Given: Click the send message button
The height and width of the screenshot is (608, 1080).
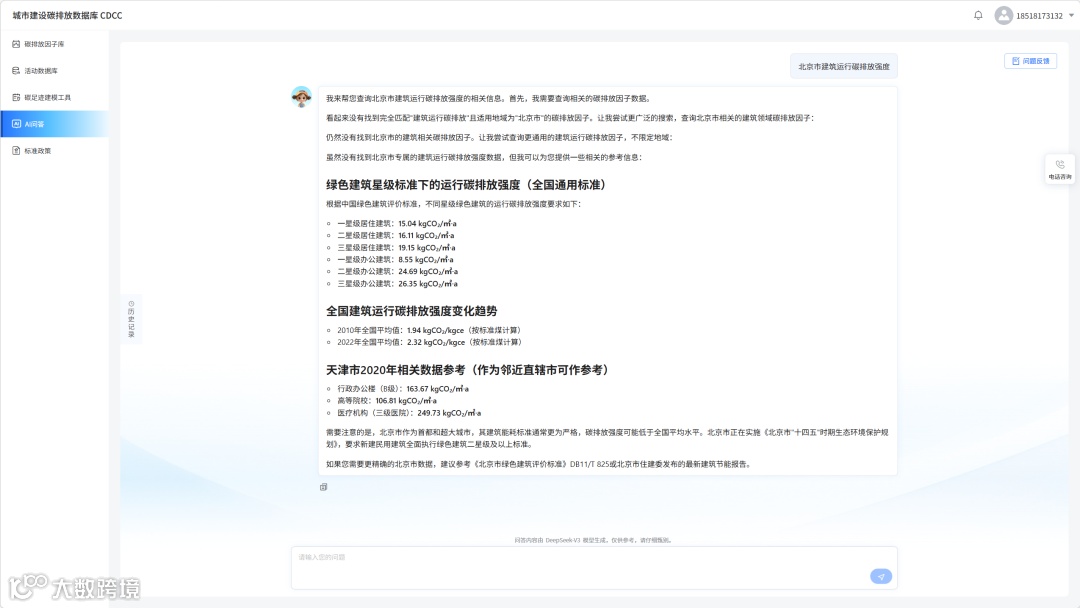Looking at the screenshot, I should pyautogui.click(x=881, y=576).
